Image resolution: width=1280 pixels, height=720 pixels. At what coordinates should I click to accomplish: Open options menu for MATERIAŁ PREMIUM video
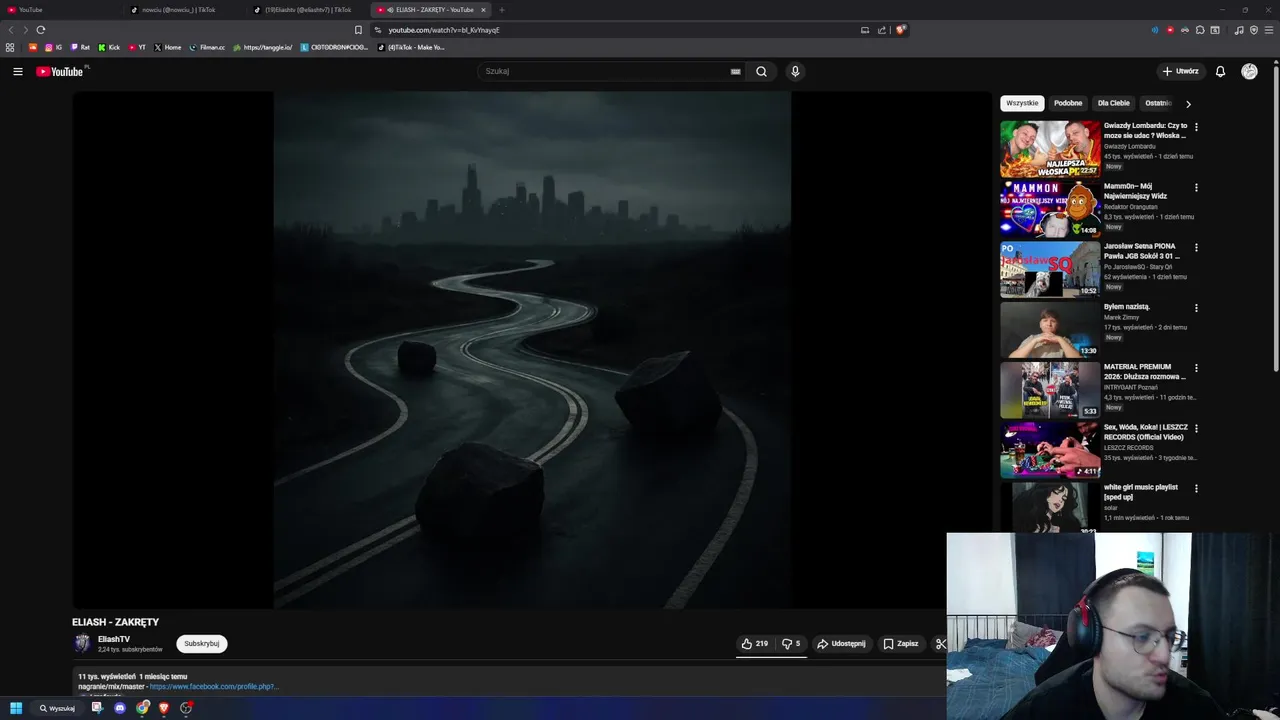coord(1196,368)
